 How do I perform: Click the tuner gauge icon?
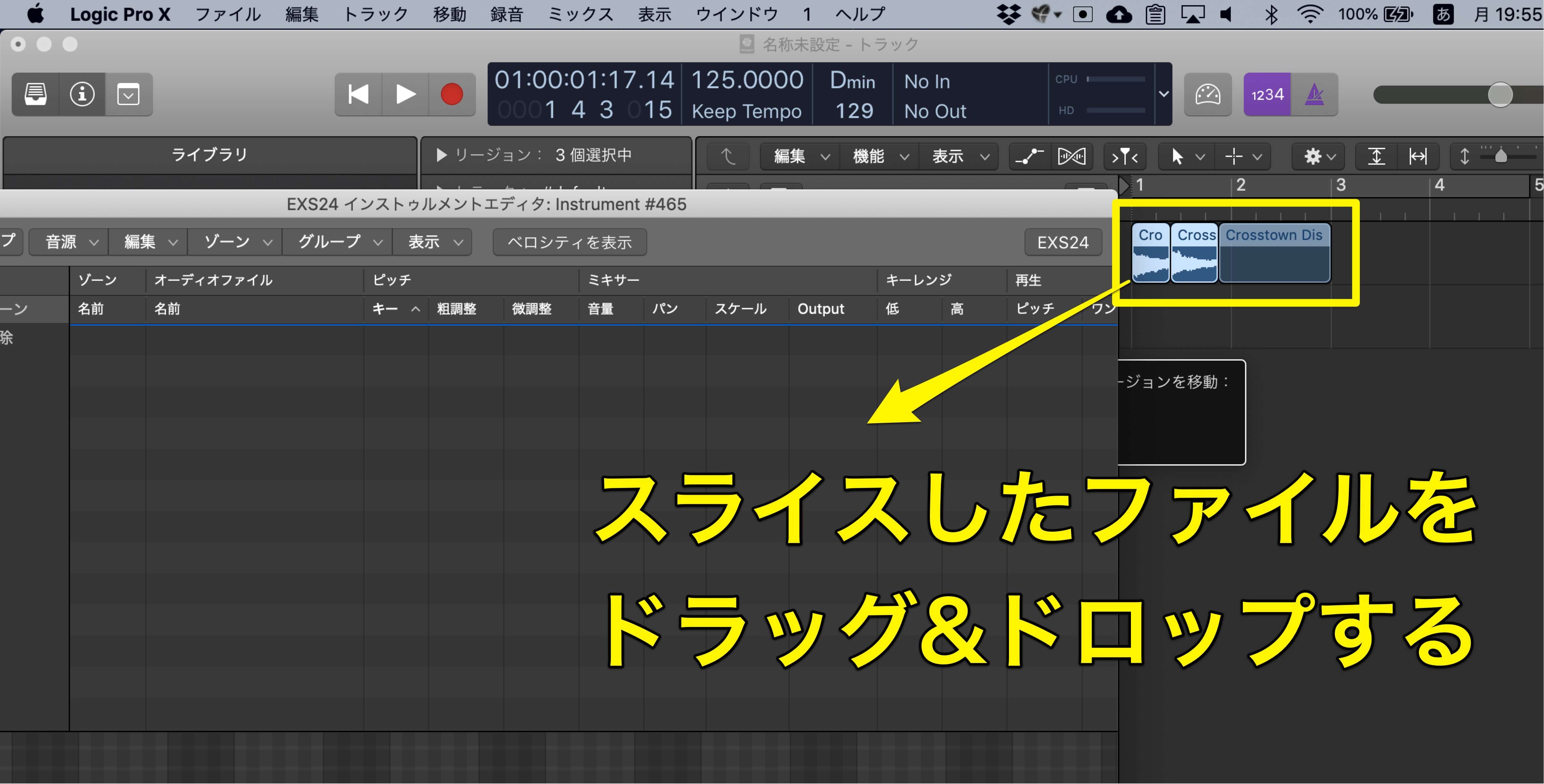click(1207, 95)
